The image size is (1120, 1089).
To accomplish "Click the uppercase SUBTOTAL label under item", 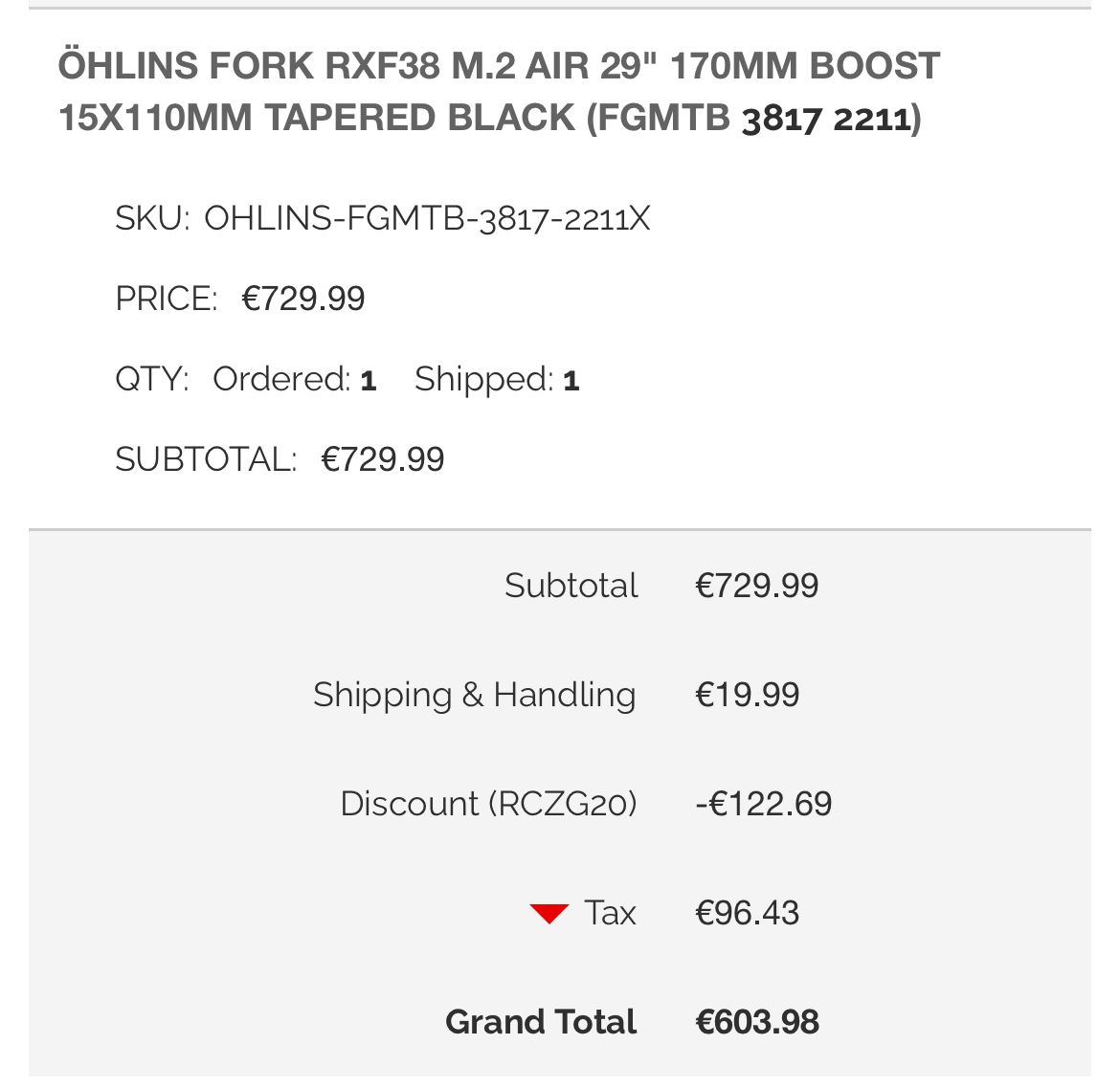I will click(x=206, y=459).
